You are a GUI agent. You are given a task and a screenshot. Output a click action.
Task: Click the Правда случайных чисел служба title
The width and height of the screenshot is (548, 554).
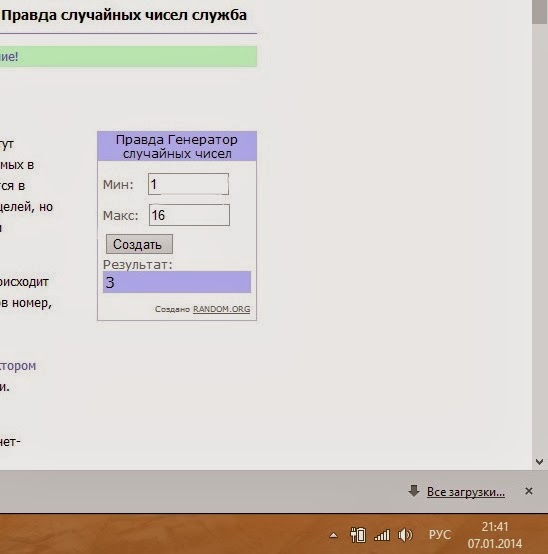click(x=124, y=15)
